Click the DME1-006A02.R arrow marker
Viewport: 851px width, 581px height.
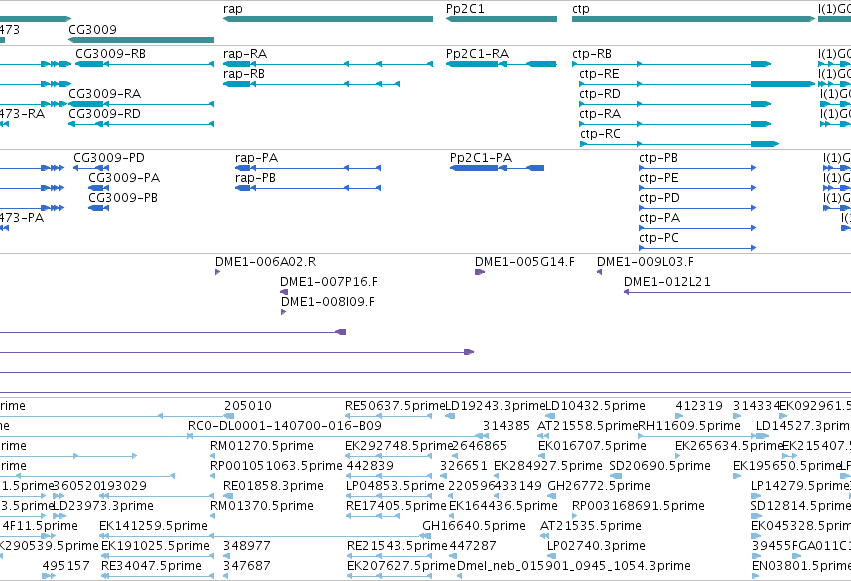pos(217,272)
